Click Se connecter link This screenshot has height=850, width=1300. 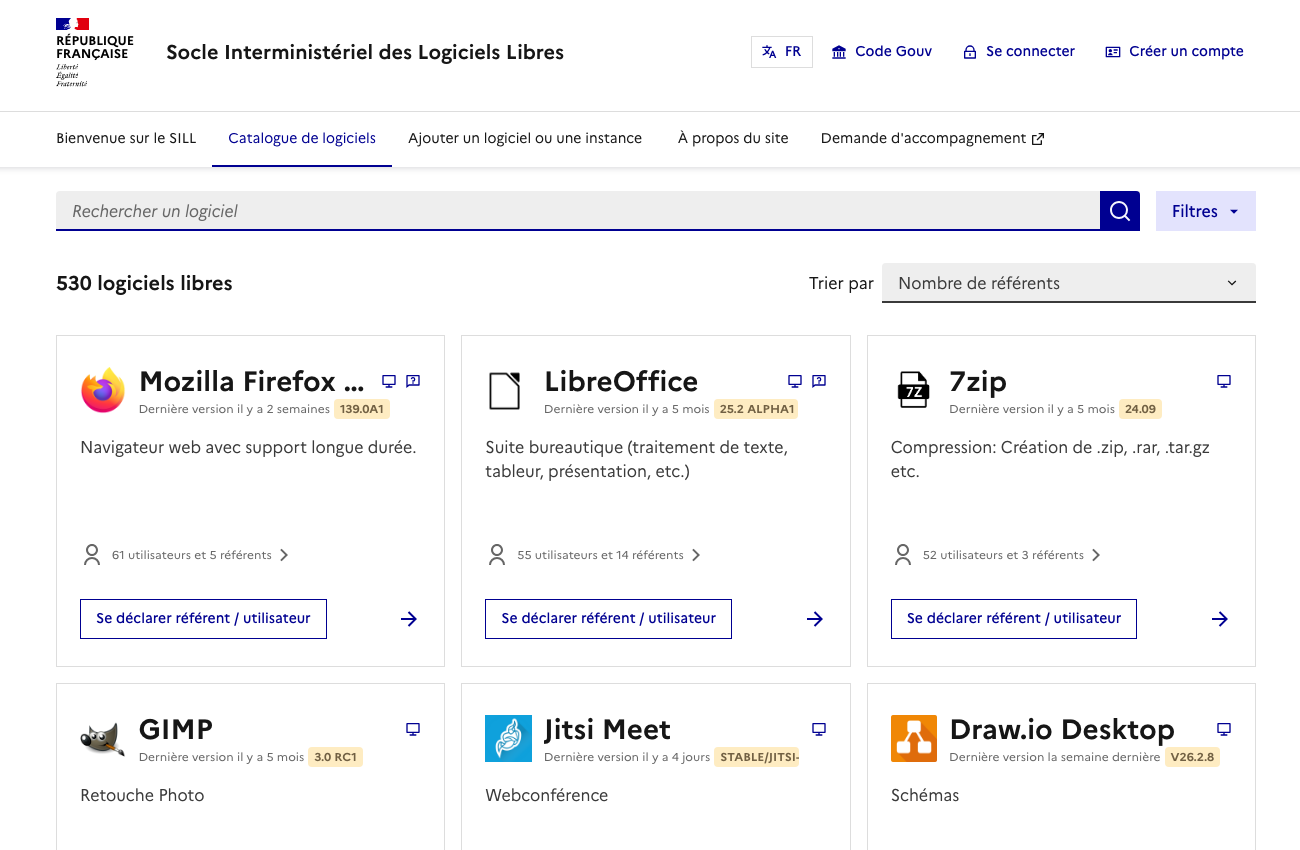pyautogui.click(x=1019, y=52)
